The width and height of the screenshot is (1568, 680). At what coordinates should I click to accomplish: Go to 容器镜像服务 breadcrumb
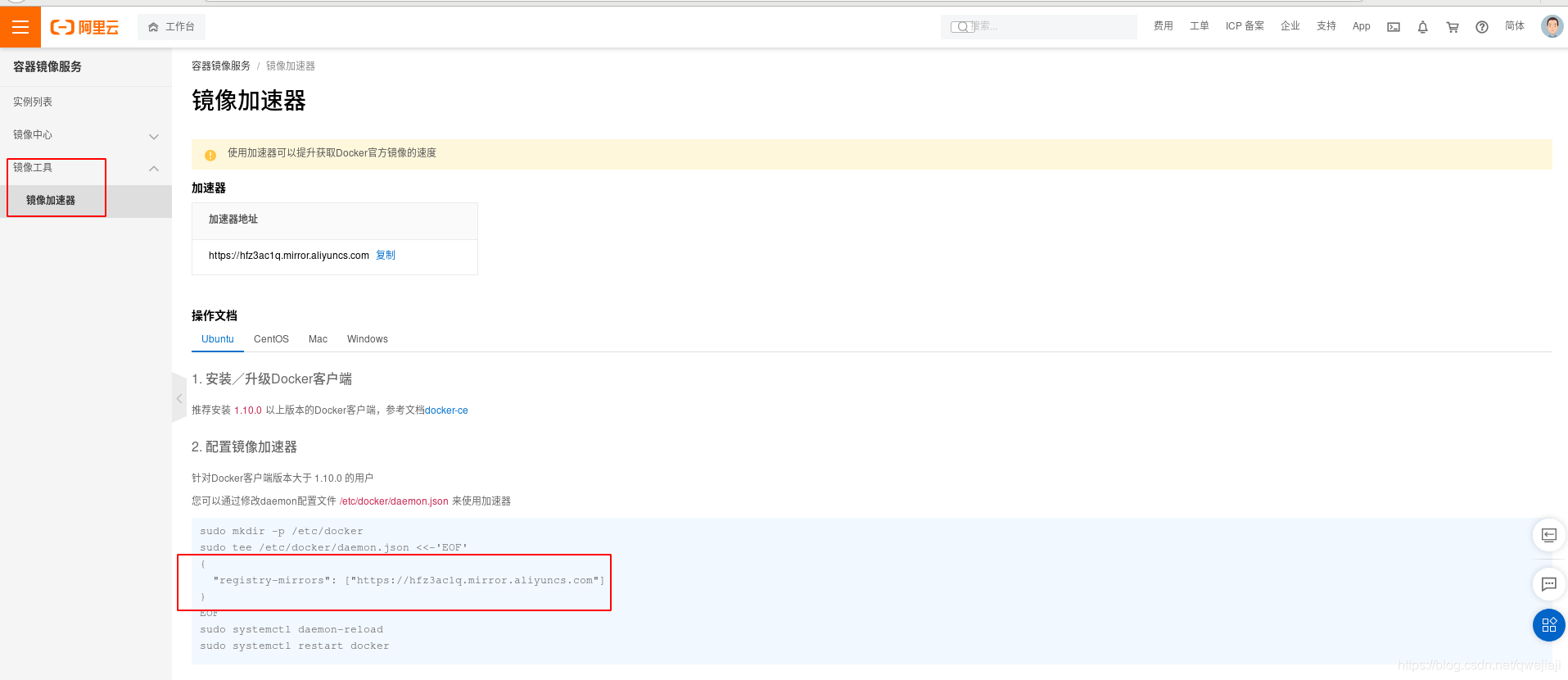click(221, 66)
